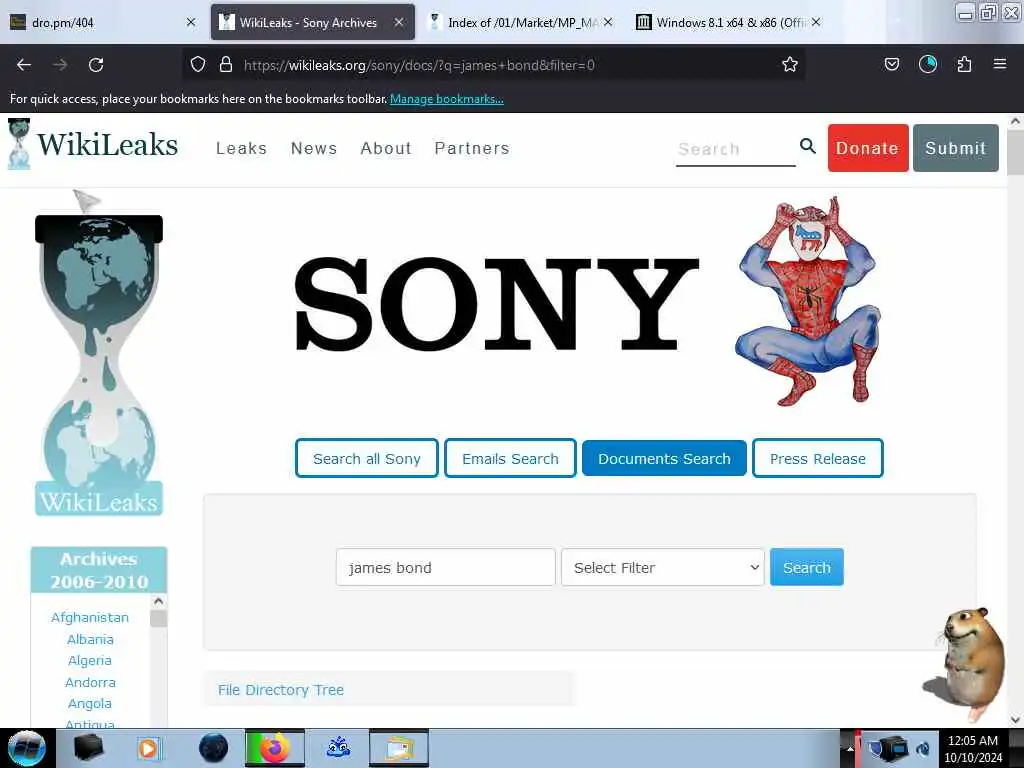
Task: Click the archives list scroll-up arrow
Action: point(158,601)
